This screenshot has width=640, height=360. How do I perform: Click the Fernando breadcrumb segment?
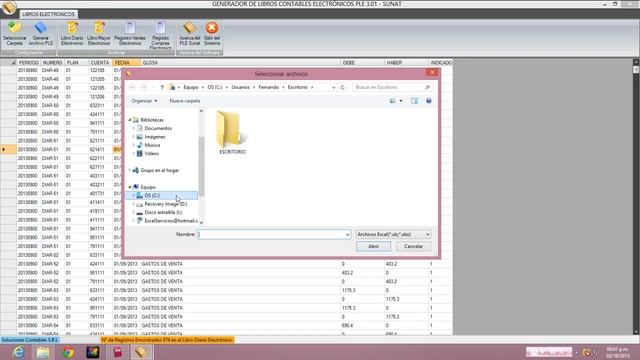tap(269, 87)
